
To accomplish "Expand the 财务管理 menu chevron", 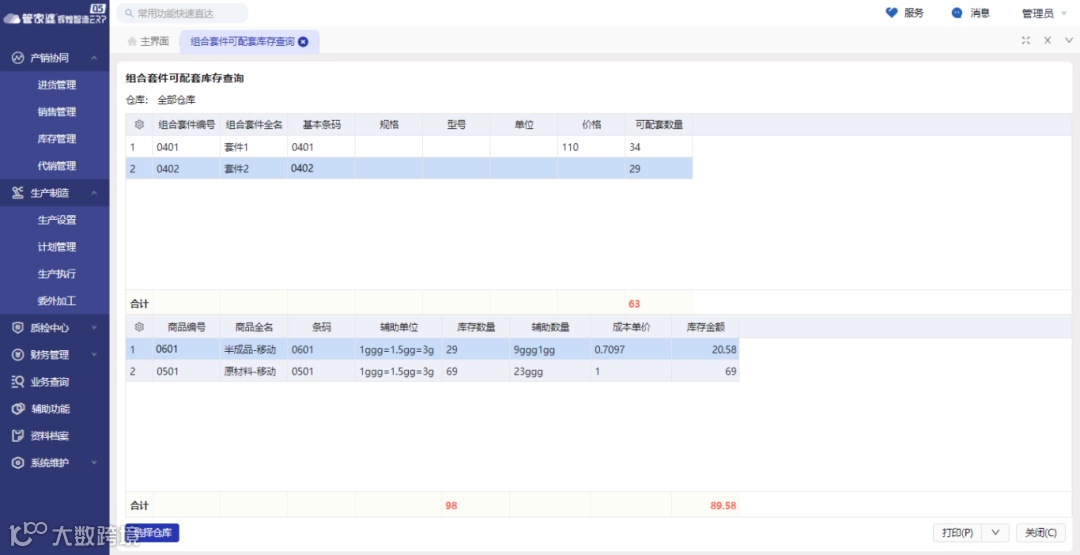I will [94, 355].
